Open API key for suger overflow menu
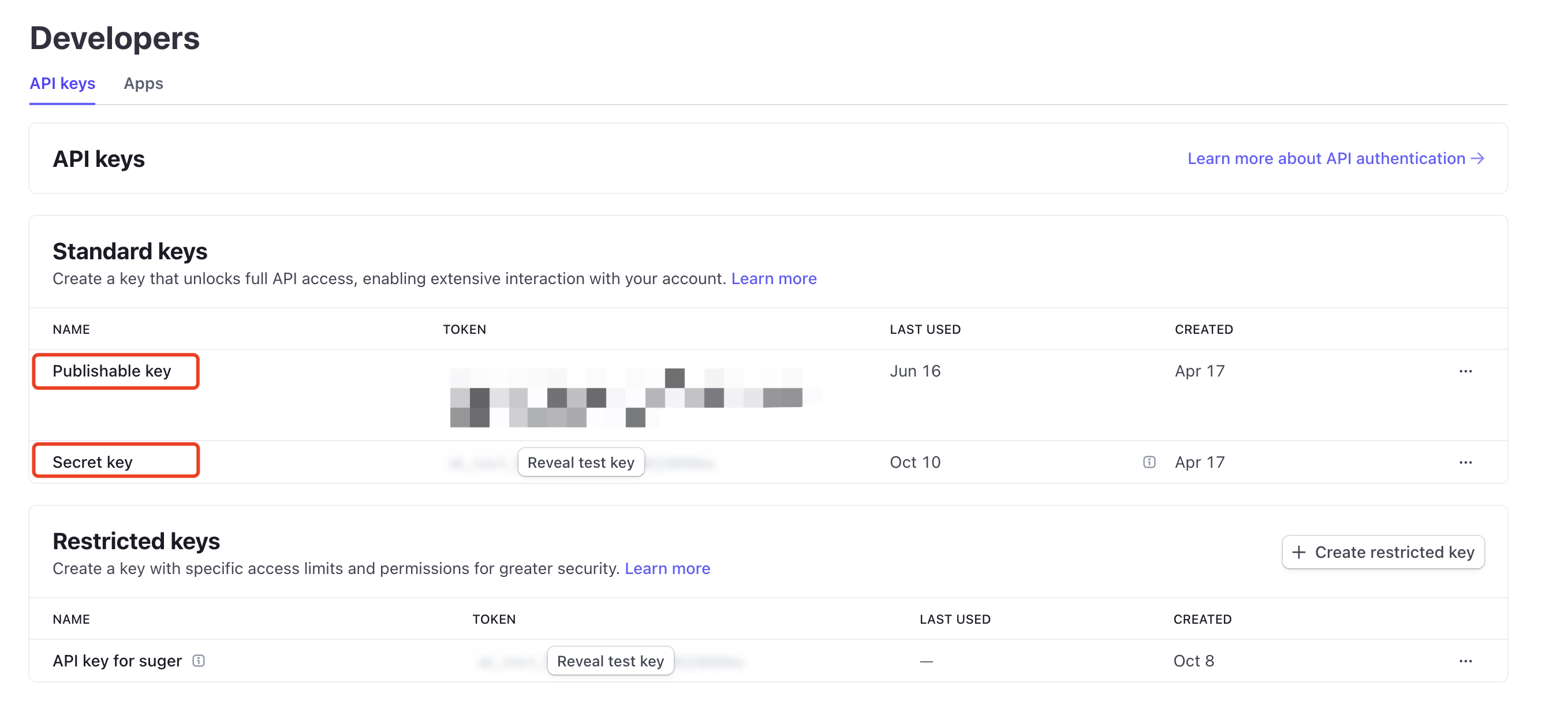The image size is (1568, 708). click(x=1465, y=661)
